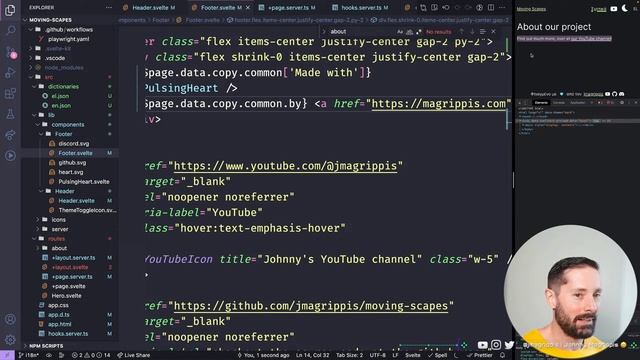This screenshot has height=360, width=640.
Task: Click Ln 14, Col 32 in status bar
Action: click(312, 356)
